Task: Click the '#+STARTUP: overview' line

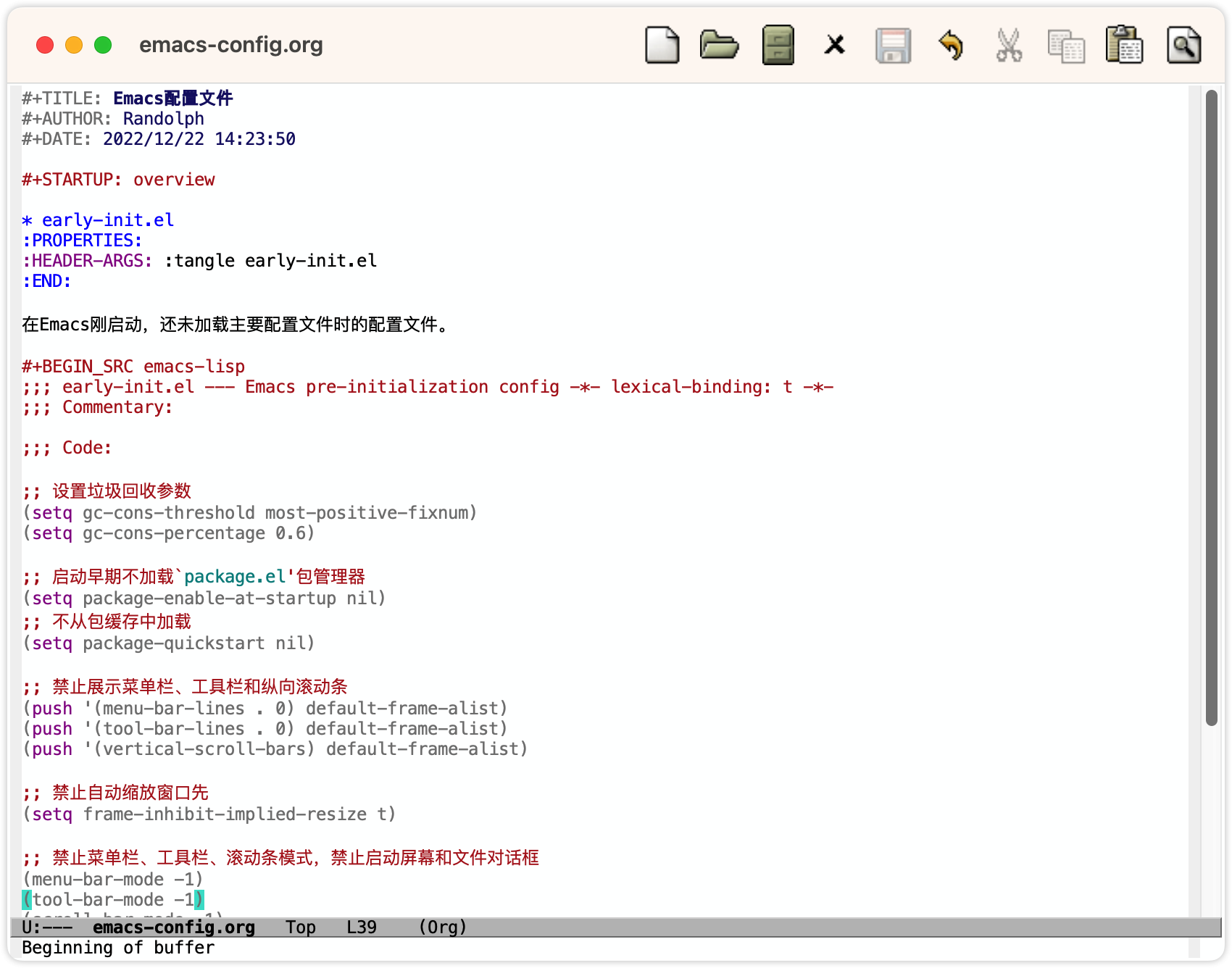Action: (x=118, y=180)
